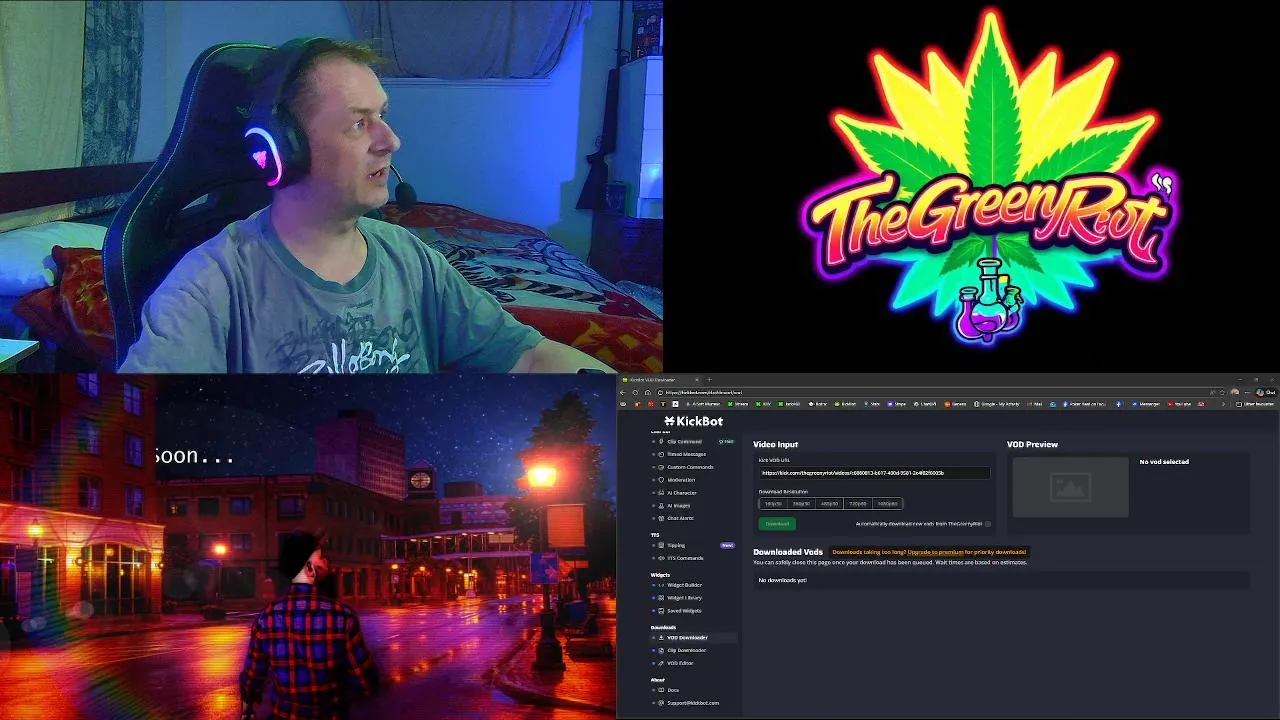This screenshot has width=1280, height=720.
Task: Click the KickBot logo
Action: pyautogui.click(x=693, y=422)
